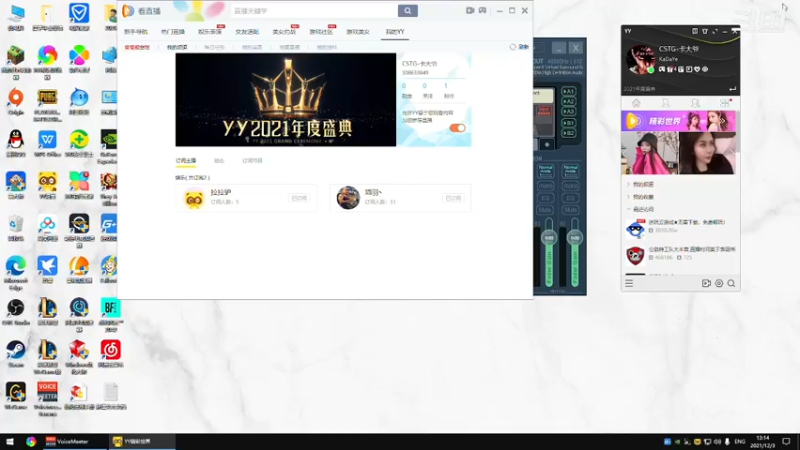The width and height of the screenshot is (800, 450).
Task: Open the second top navigation tab in live window
Action: tap(173, 32)
